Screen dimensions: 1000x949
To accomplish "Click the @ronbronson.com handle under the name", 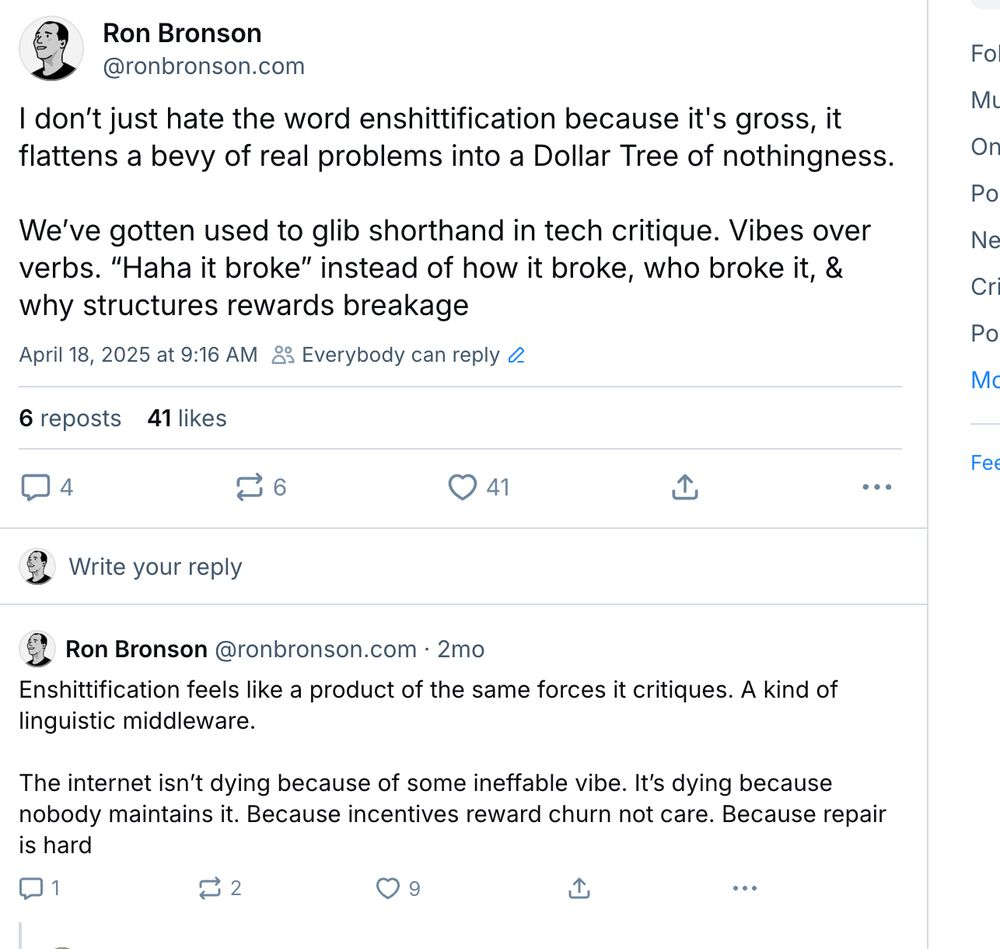I will [x=203, y=66].
